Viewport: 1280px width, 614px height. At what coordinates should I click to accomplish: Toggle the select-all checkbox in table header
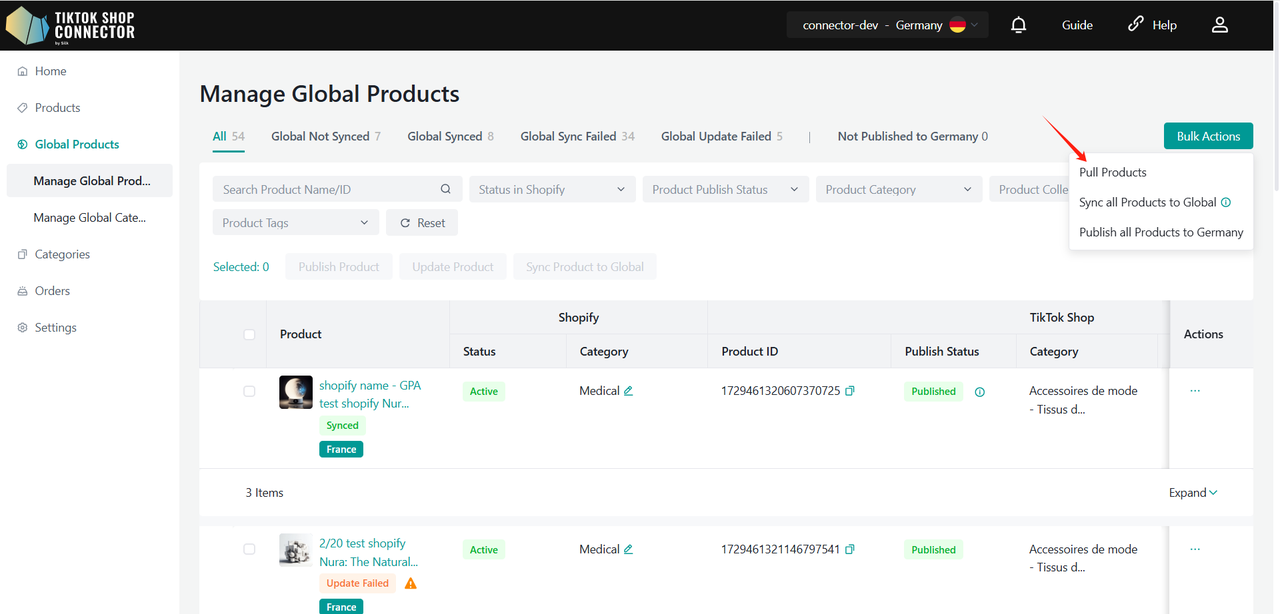coord(249,334)
